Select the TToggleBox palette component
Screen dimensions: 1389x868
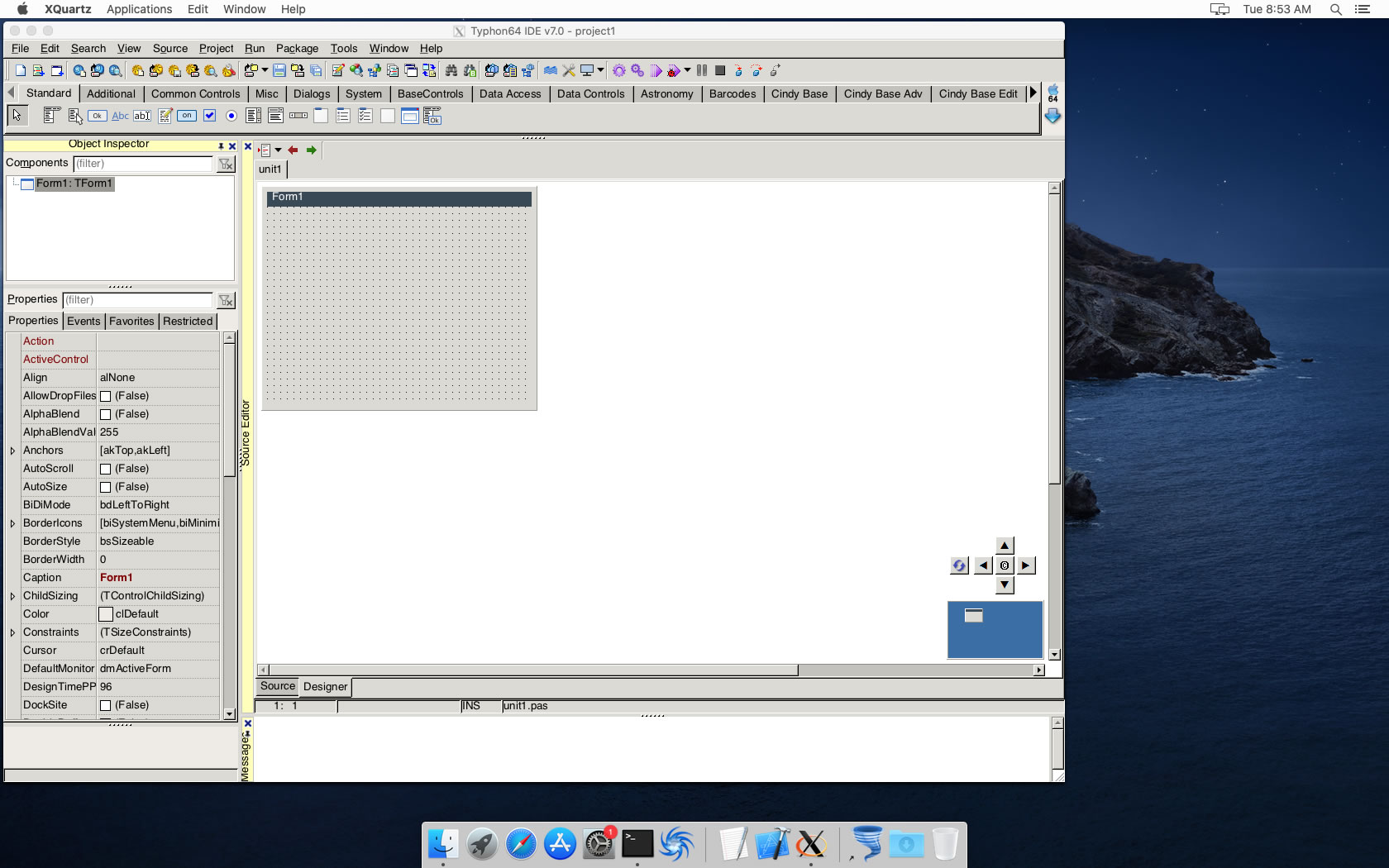point(187,116)
